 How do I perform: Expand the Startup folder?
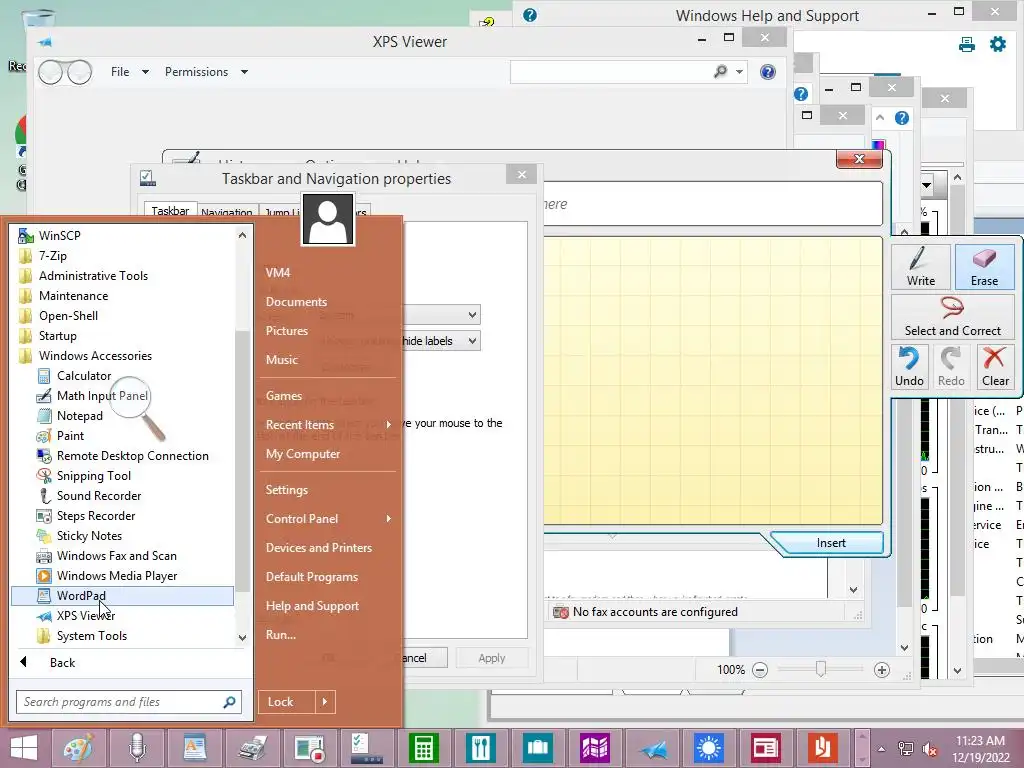click(x=57, y=336)
